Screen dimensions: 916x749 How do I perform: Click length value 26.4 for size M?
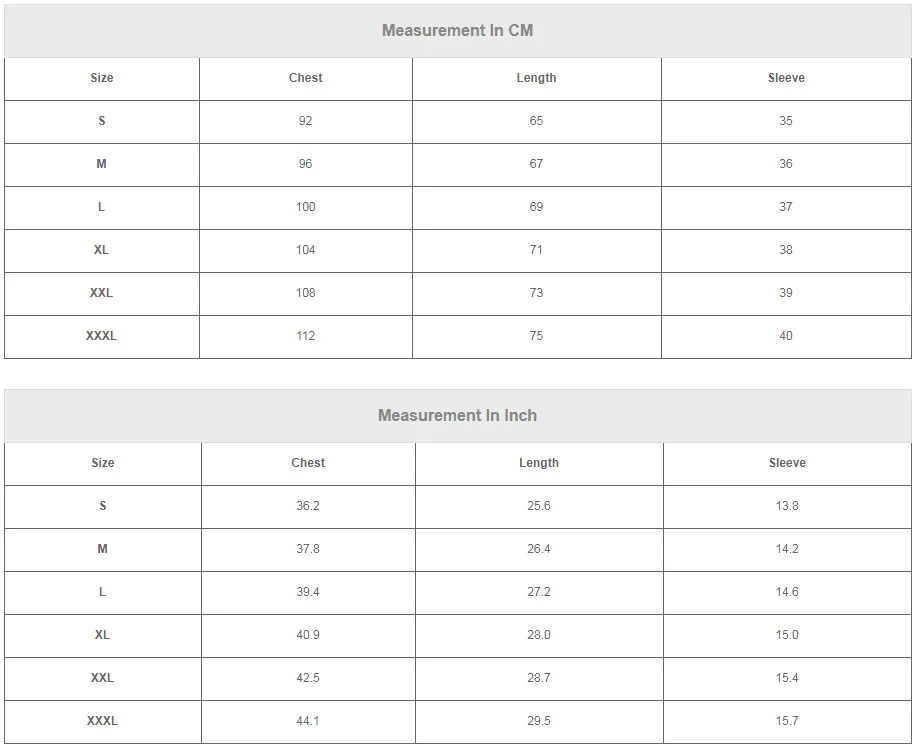(539, 549)
